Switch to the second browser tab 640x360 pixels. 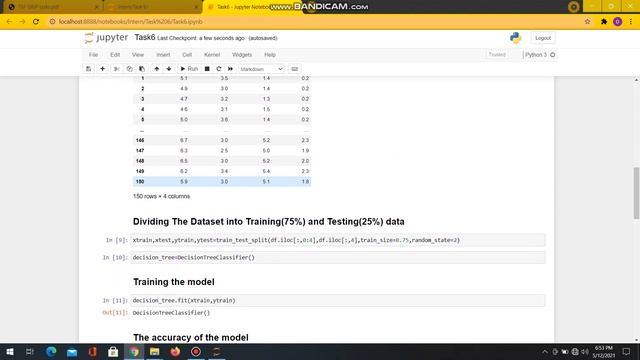[152, 7]
